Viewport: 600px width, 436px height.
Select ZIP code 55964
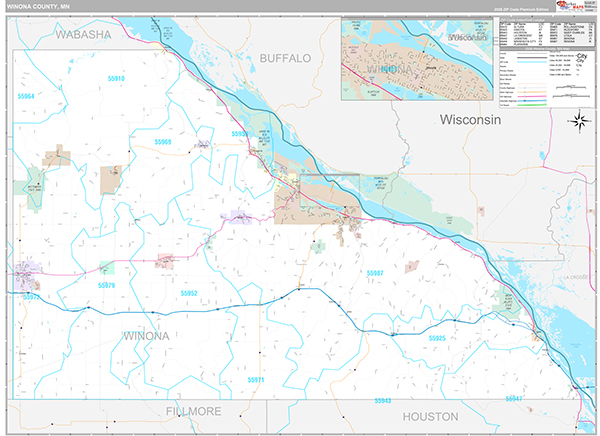point(26,96)
